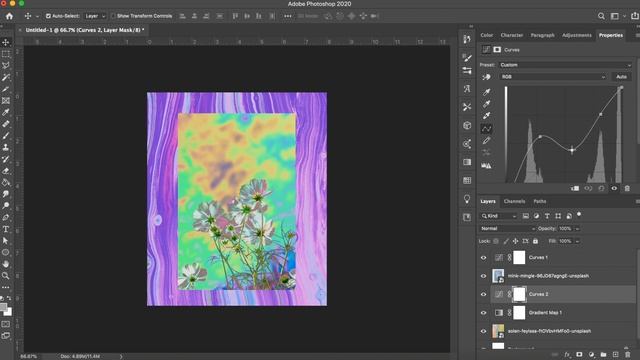The height and width of the screenshot is (360, 640).
Task: Click the black point eyedropper in Curves
Action: (x=487, y=92)
